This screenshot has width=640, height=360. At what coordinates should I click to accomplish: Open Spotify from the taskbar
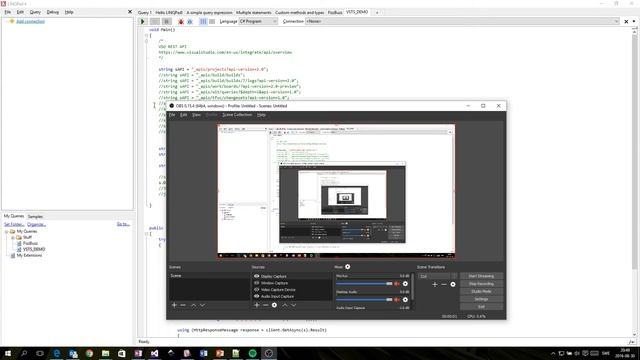(x=252, y=353)
